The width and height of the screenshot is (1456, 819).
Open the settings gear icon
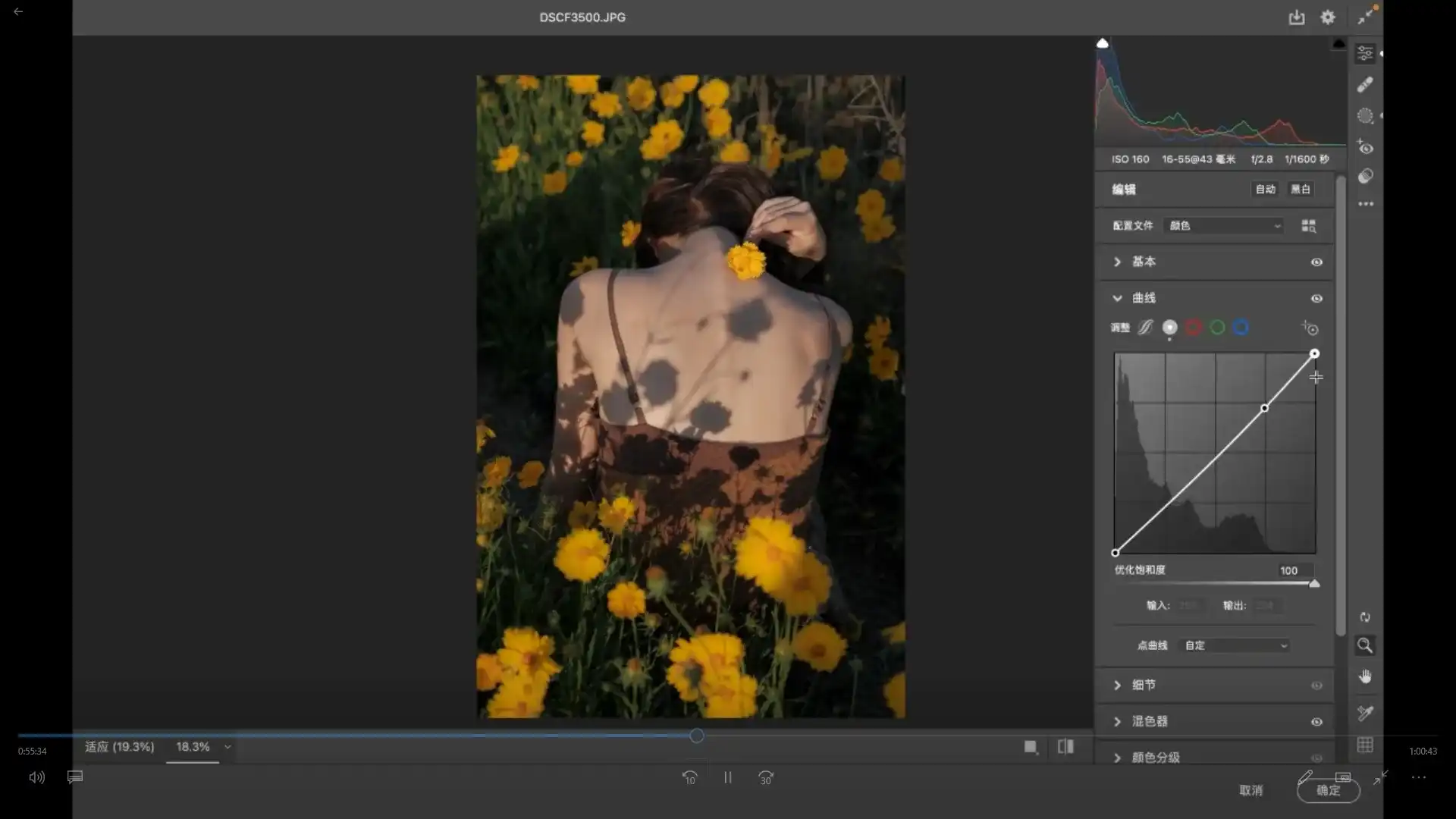click(x=1328, y=17)
